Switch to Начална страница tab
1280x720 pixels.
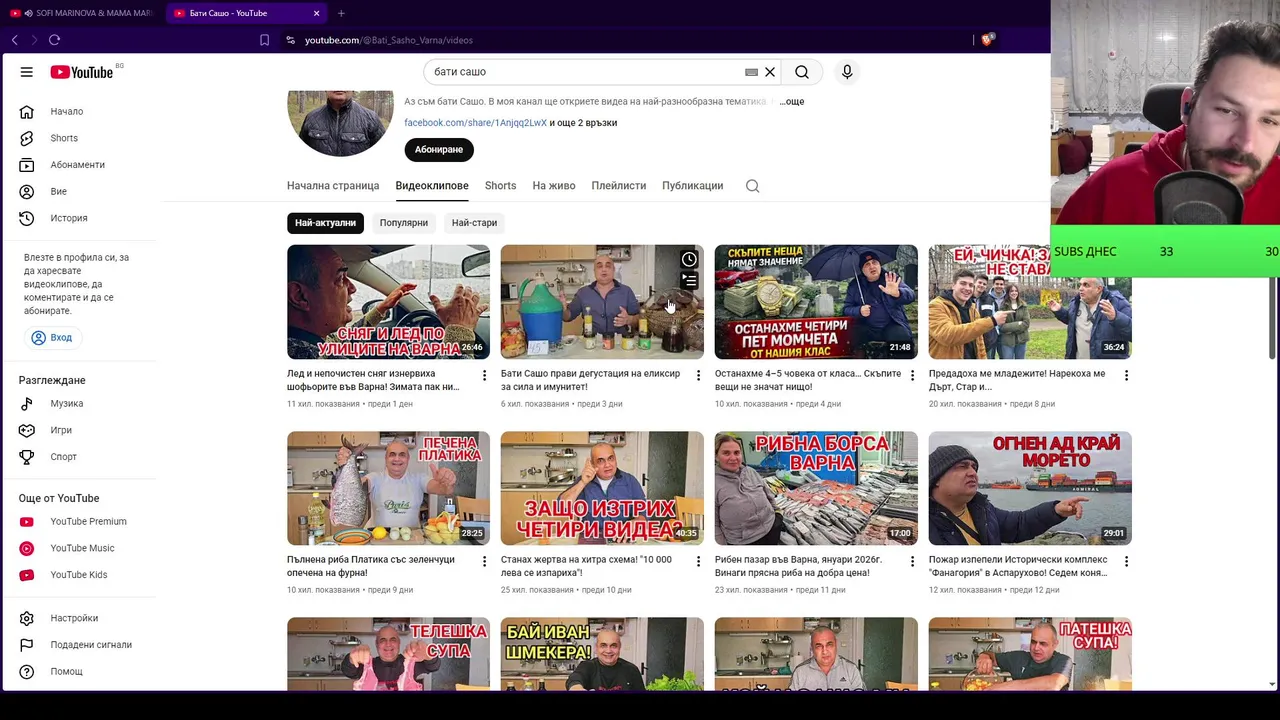click(x=333, y=186)
